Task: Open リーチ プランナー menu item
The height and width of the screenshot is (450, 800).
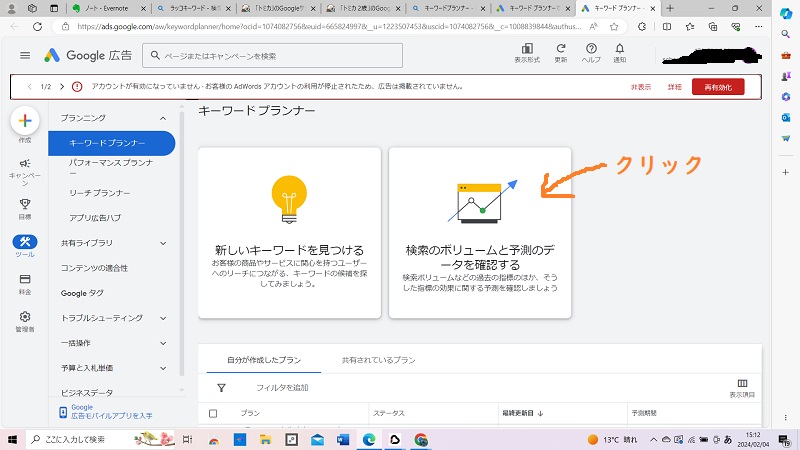Action: click(100, 193)
